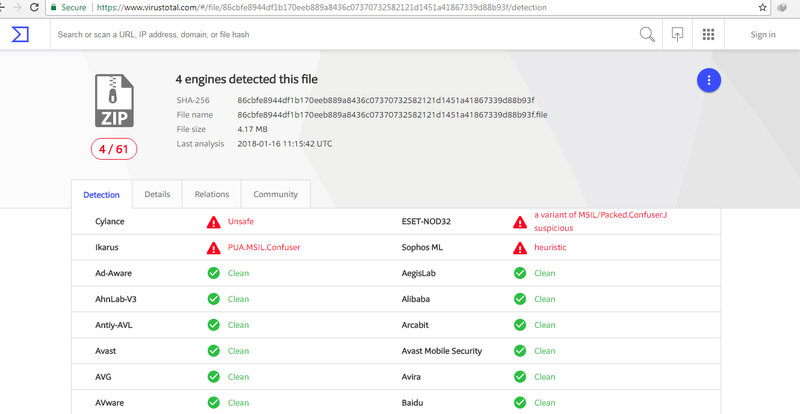Click the green check icon for Arcabit
The width and height of the screenshot is (800, 414).
[520, 325]
